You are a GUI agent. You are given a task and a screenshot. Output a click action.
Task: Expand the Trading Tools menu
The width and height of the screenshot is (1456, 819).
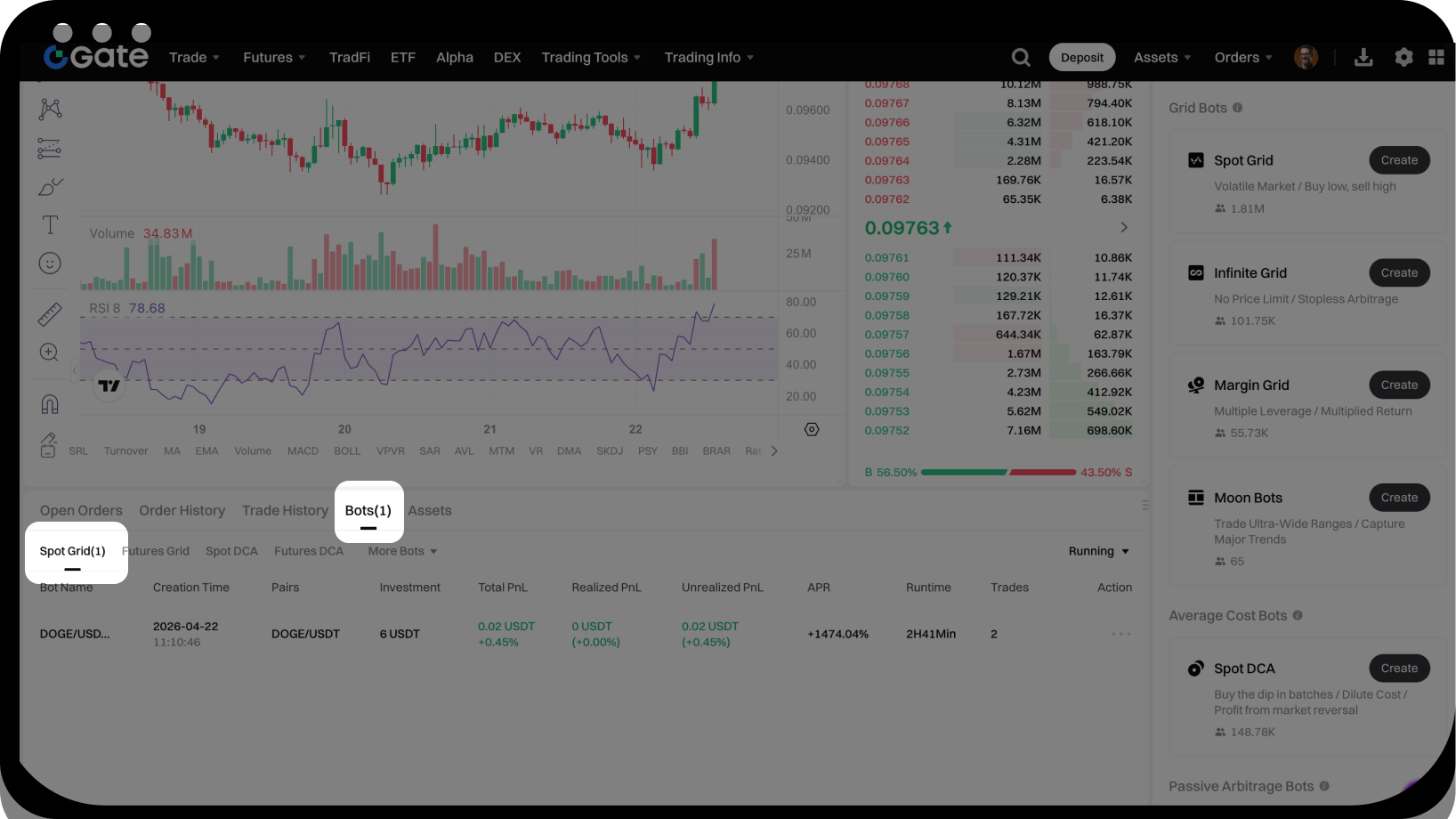(591, 58)
